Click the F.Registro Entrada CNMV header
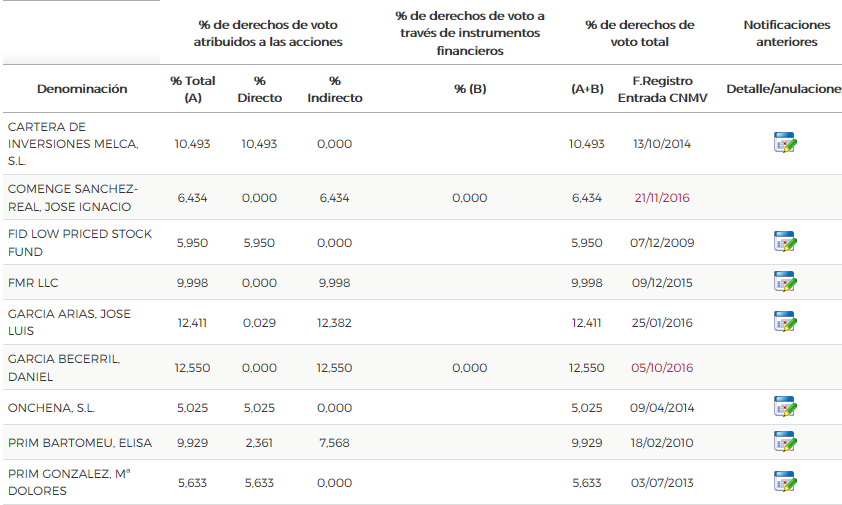The height and width of the screenshot is (505, 842). (x=662, y=89)
